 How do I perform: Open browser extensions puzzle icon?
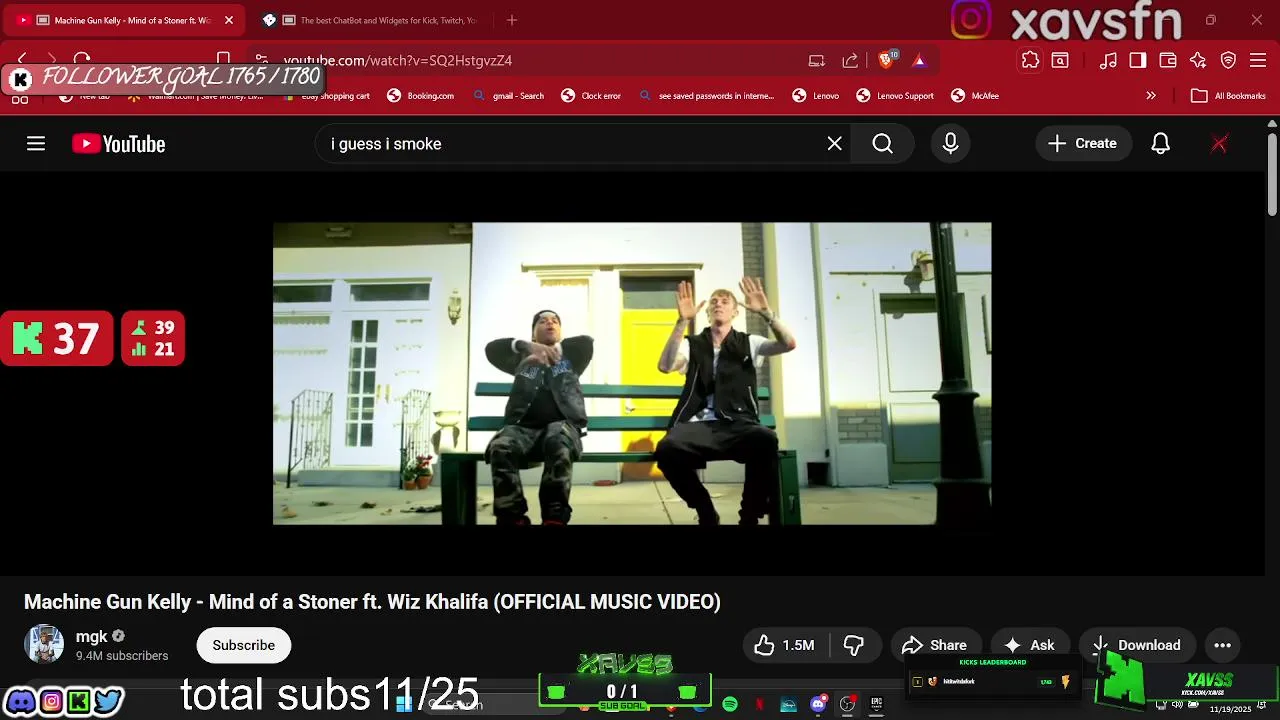[1030, 60]
